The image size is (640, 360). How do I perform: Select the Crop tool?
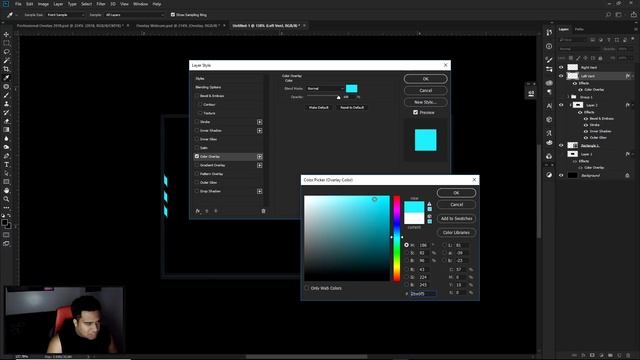pyautogui.click(x=7, y=69)
